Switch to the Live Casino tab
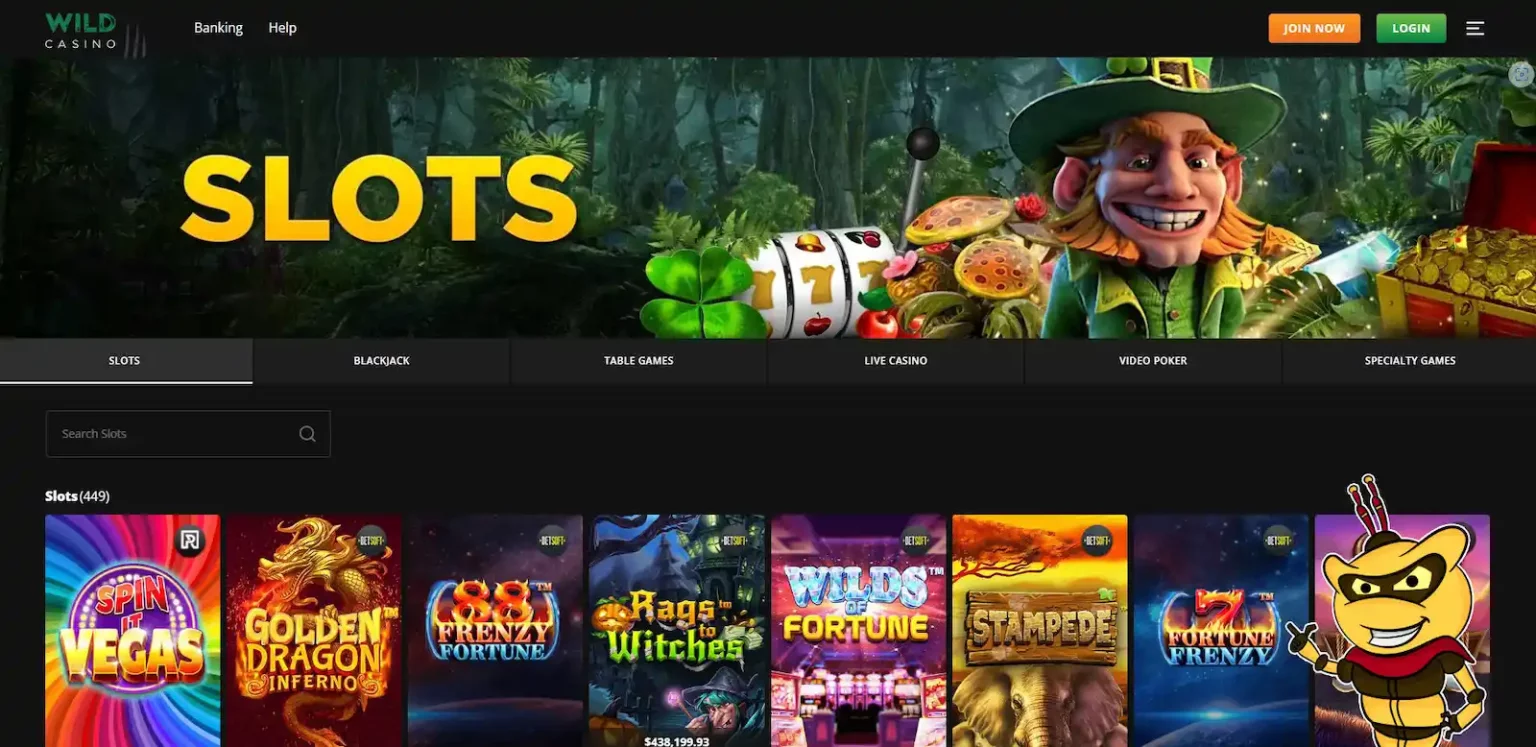The image size is (1536, 747). pyautogui.click(x=896, y=361)
